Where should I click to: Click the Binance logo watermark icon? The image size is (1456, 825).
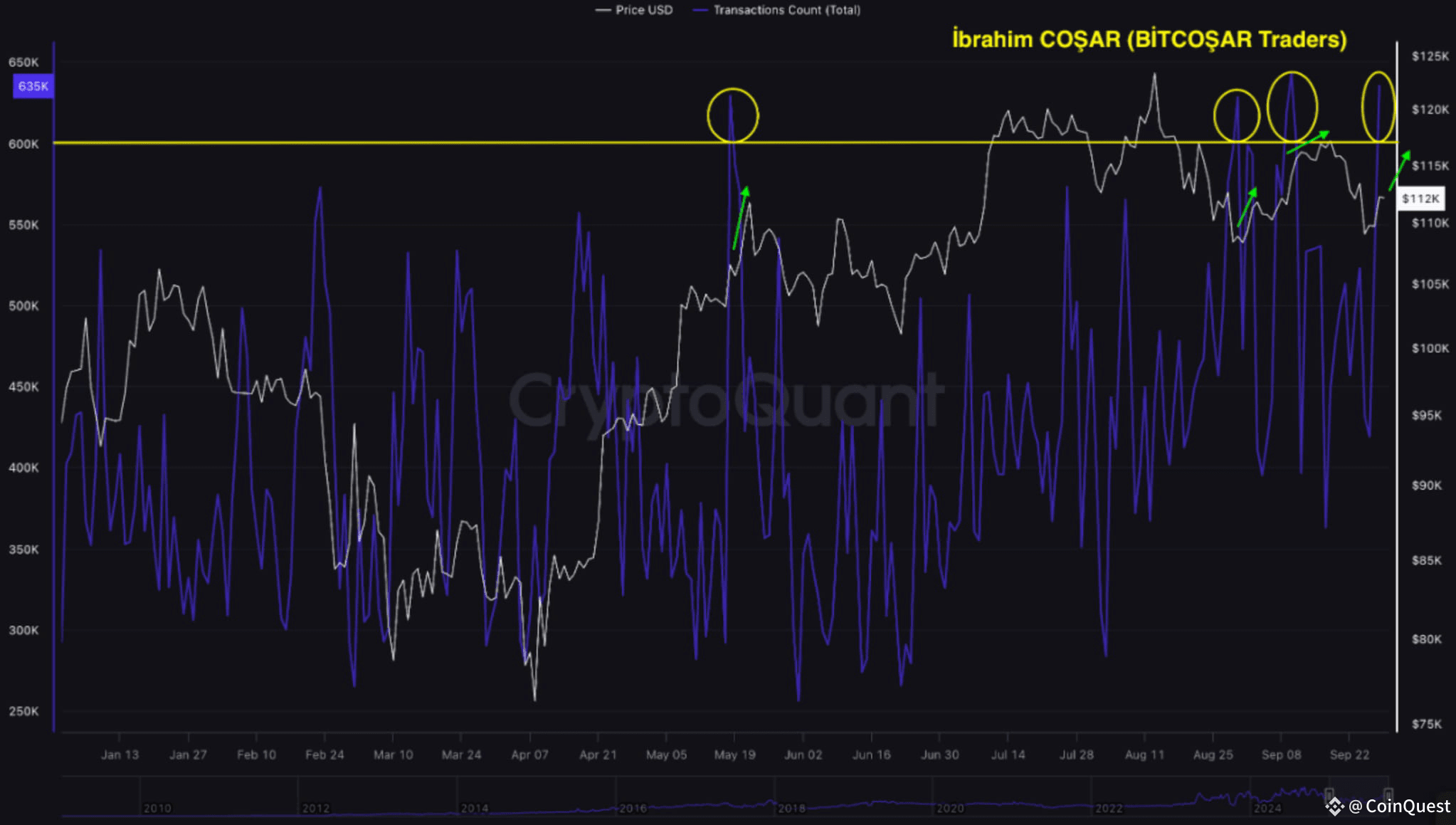[1334, 806]
